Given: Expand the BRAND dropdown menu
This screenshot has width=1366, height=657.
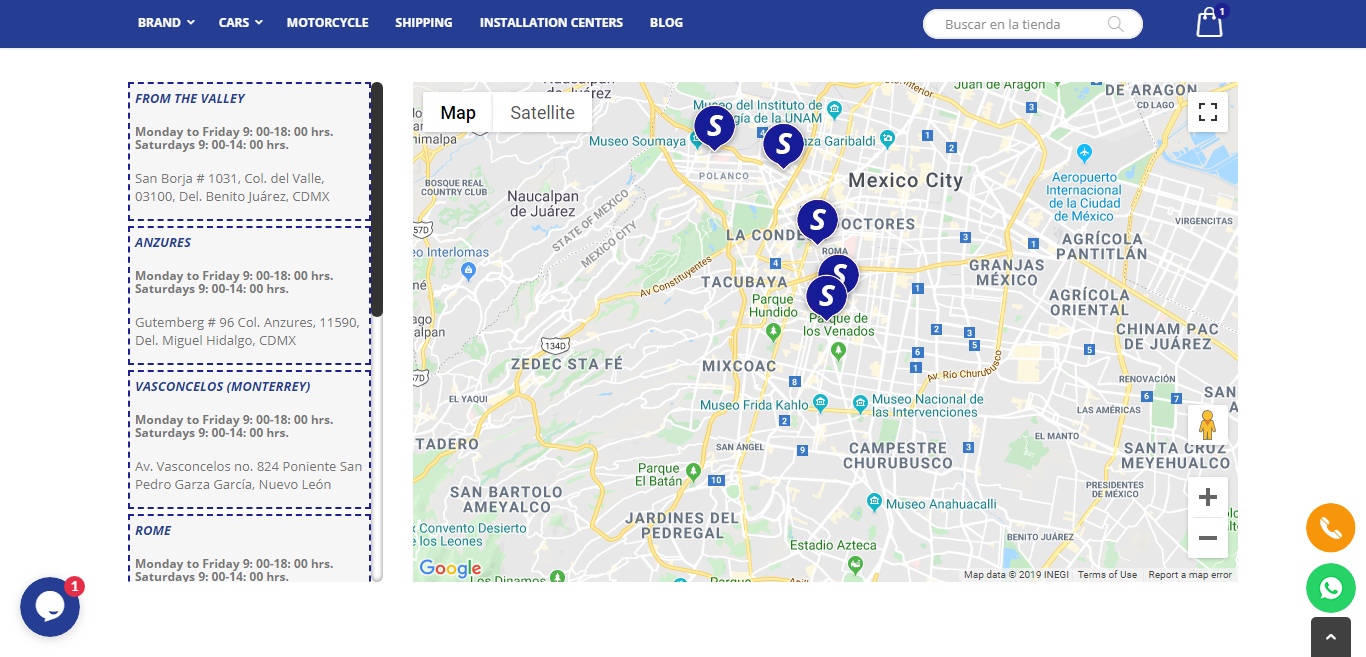Looking at the screenshot, I should point(166,22).
